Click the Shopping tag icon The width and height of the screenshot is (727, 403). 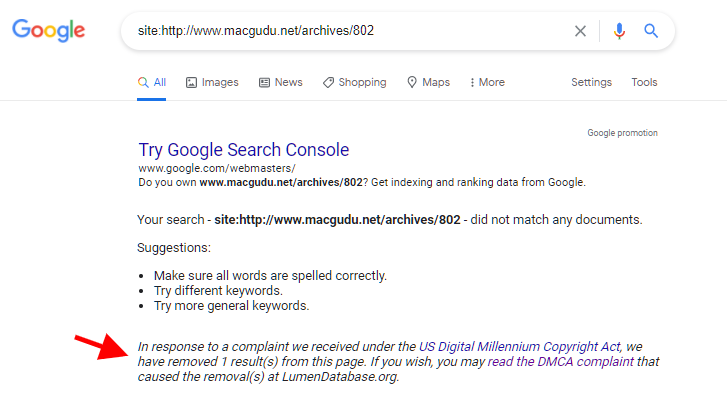pos(328,83)
